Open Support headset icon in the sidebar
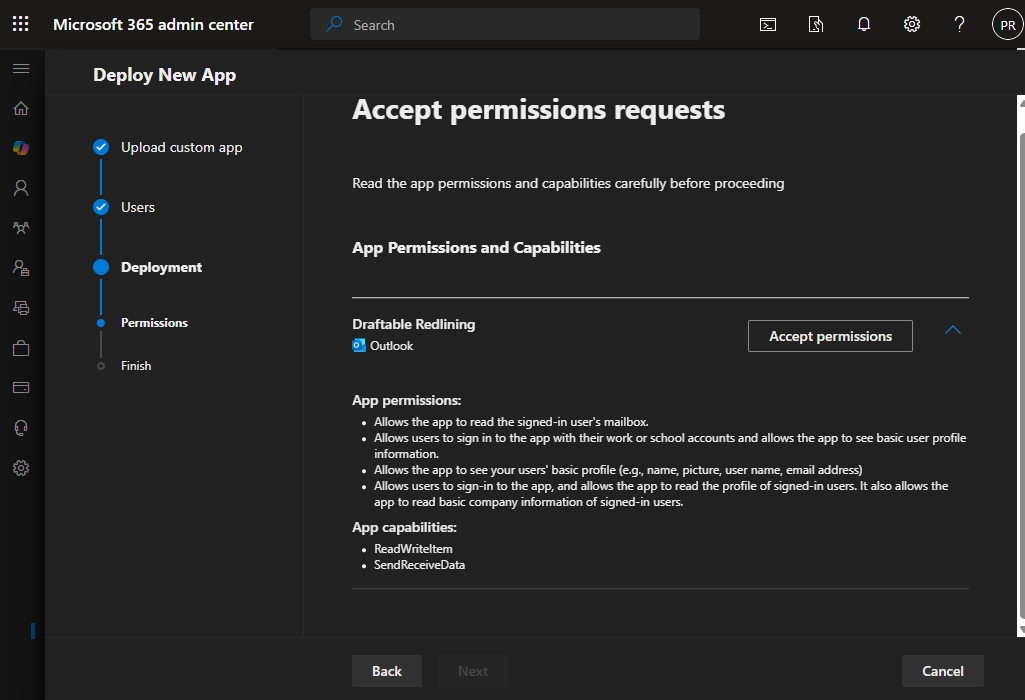This screenshot has width=1025, height=700. pyautogui.click(x=21, y=428)
